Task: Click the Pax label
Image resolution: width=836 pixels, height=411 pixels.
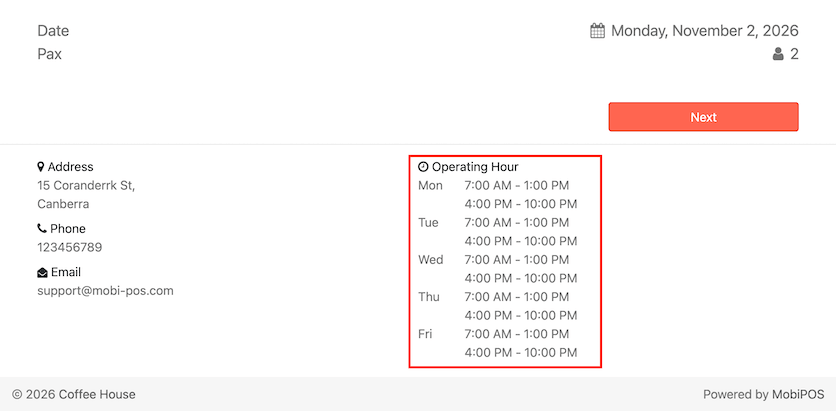Action: click(50, 54)
